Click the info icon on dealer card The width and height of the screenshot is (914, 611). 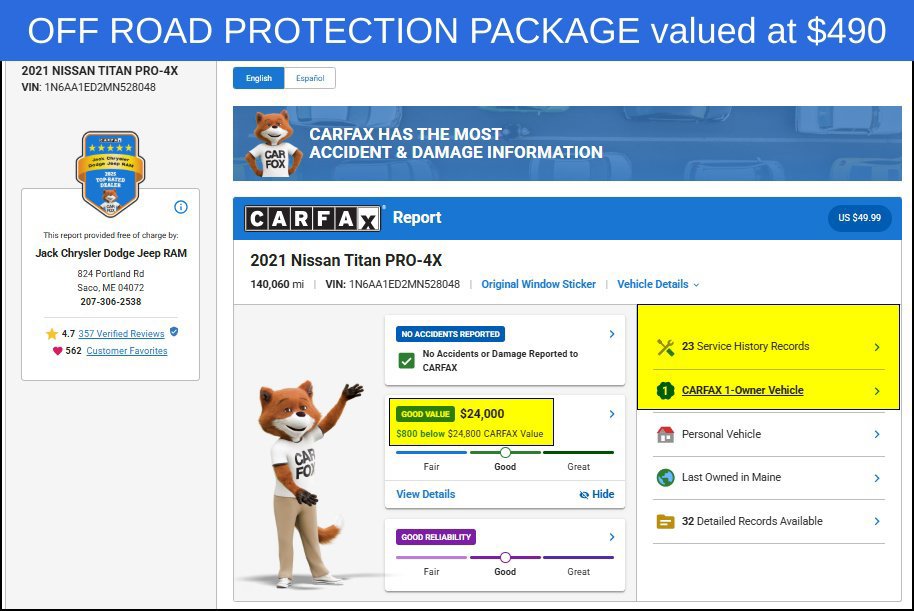[181, 207]
